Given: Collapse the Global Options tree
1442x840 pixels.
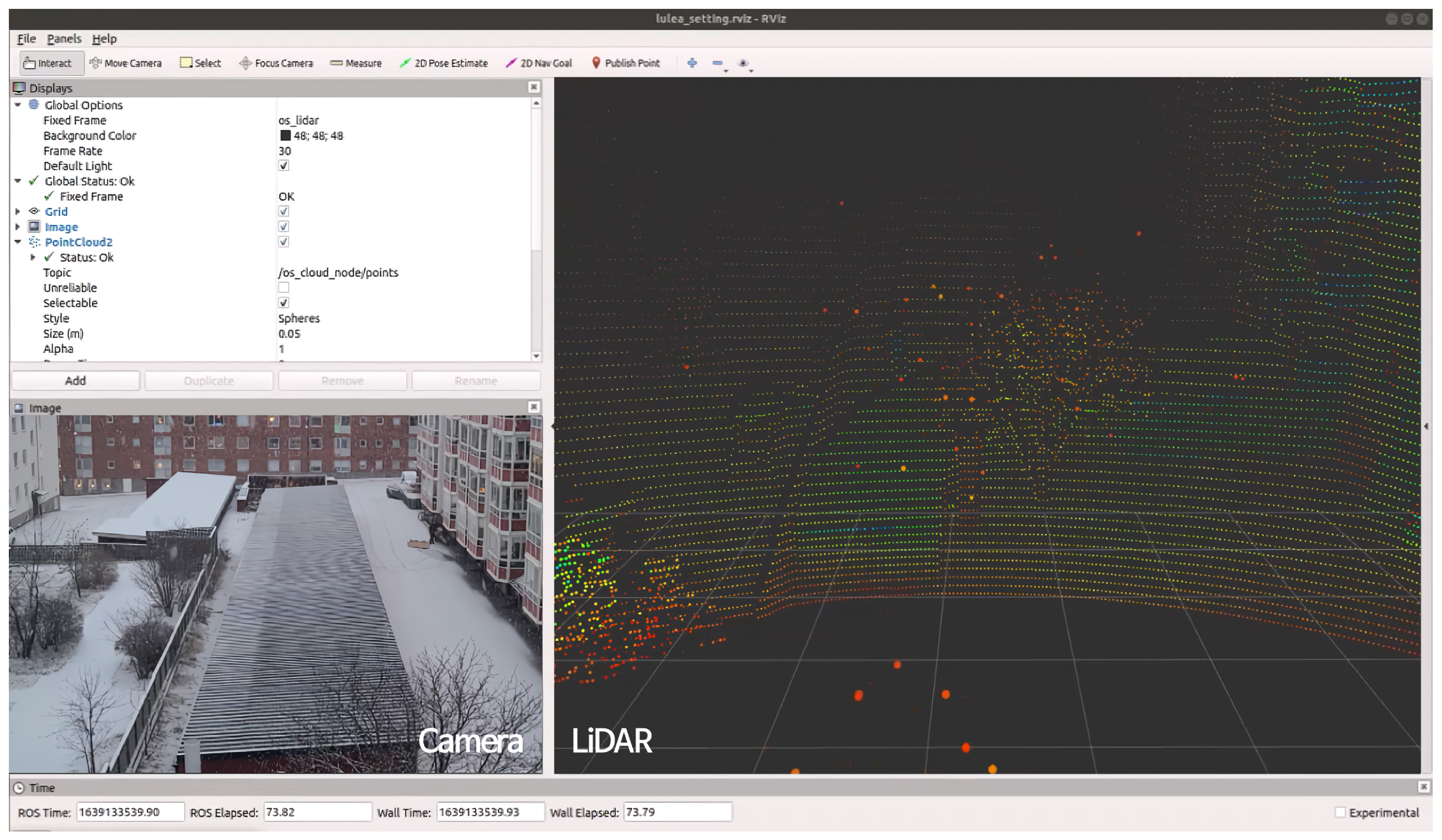Looking at the screenshot, I should tap(18, 105).
